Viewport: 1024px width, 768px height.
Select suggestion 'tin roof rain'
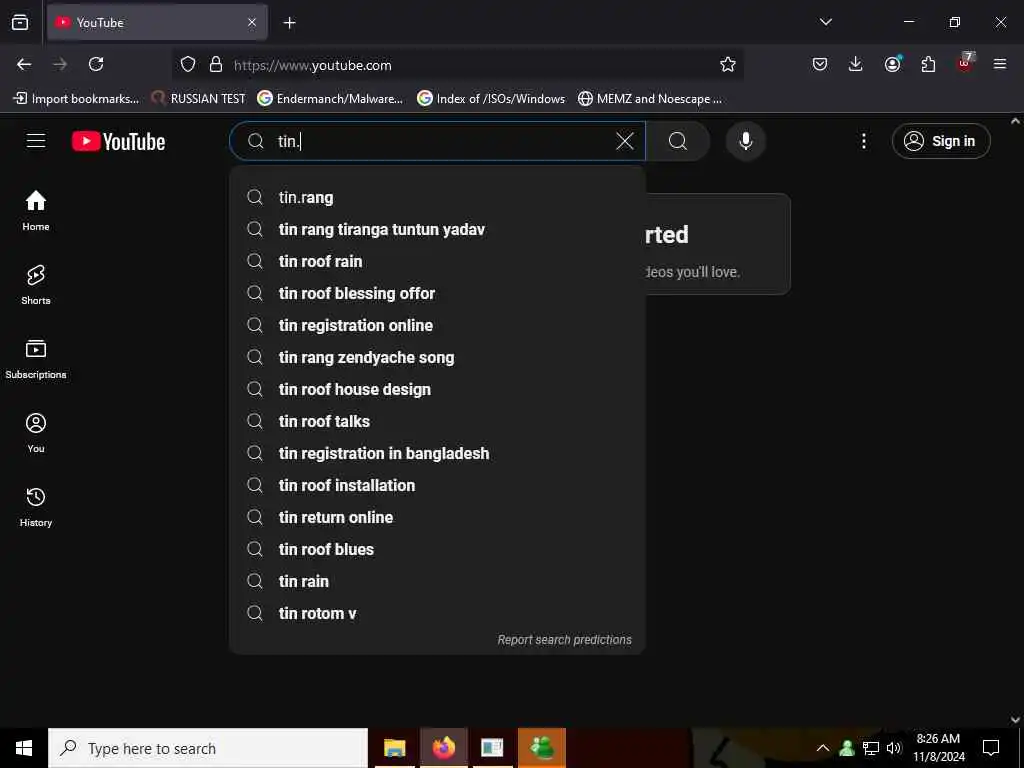click(x=437, y=261)
